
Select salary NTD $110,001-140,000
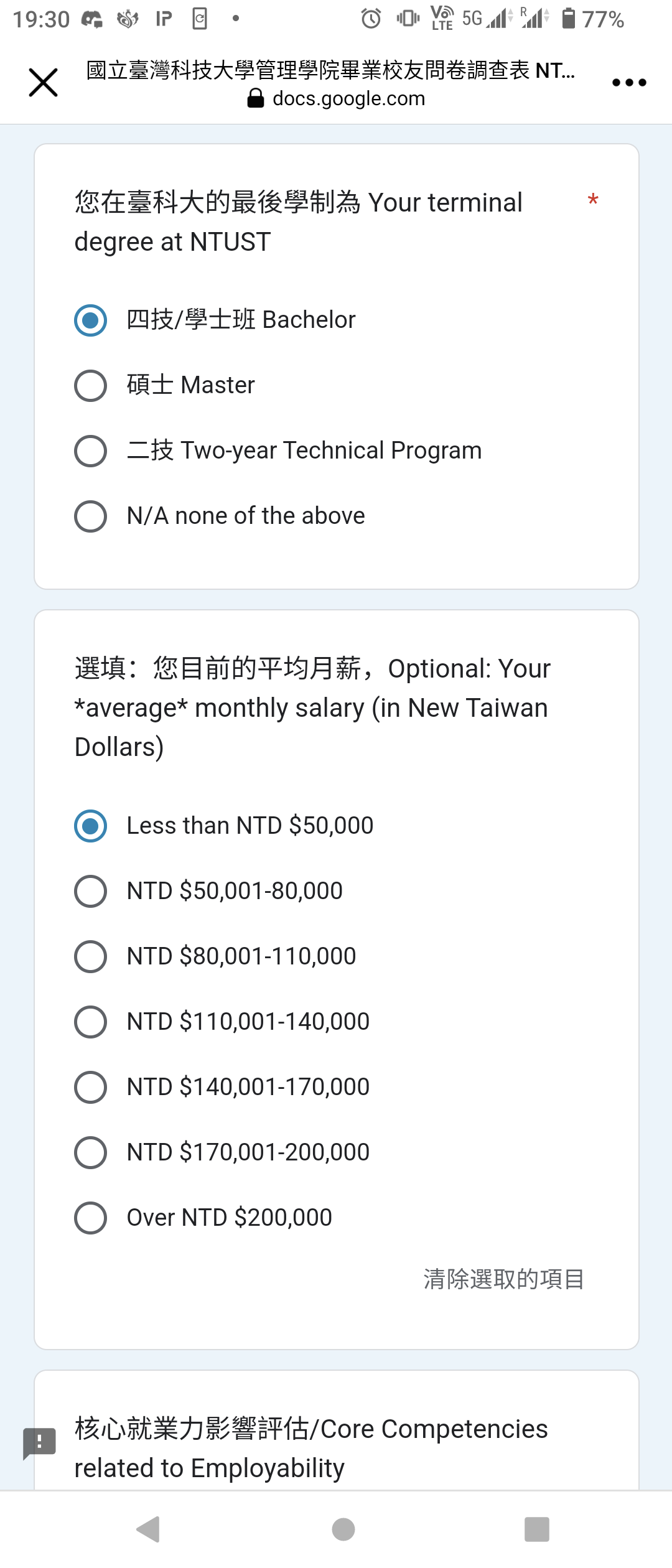point(222,1022)
